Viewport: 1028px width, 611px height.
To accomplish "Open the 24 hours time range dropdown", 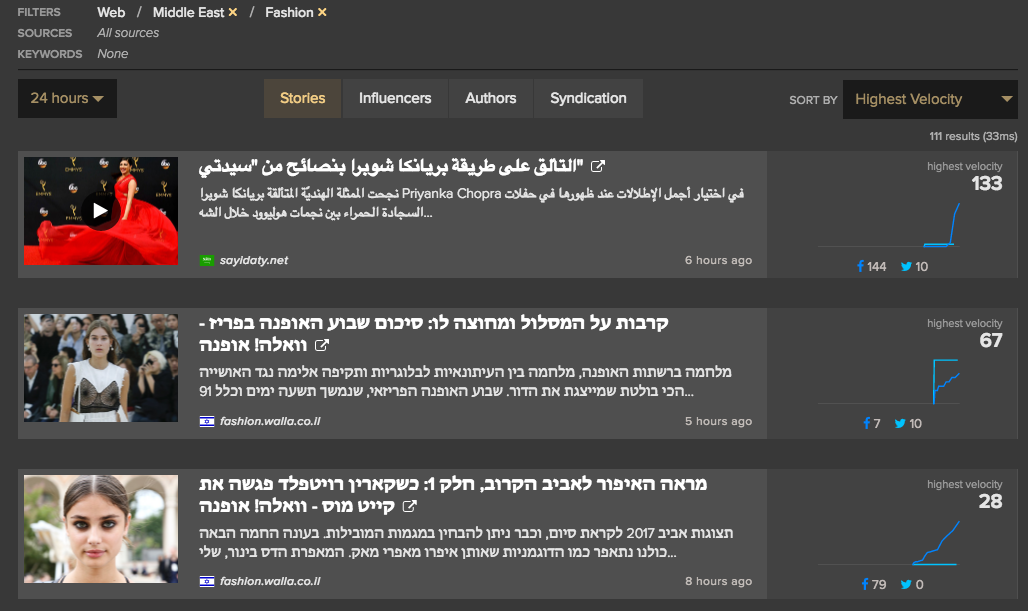I will click(x=67, y=98).
